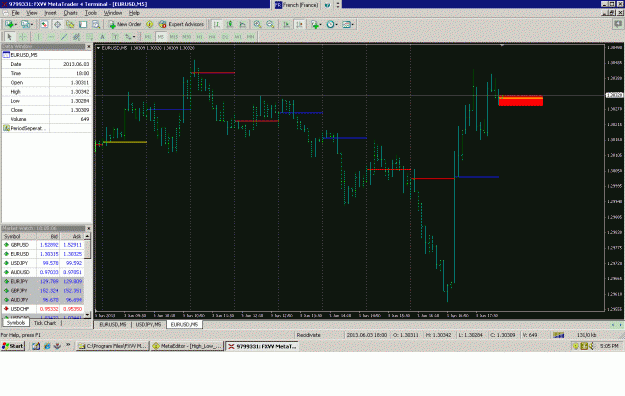Zoom in on the chart
This screenshot has height=396, width=625.
257,24
